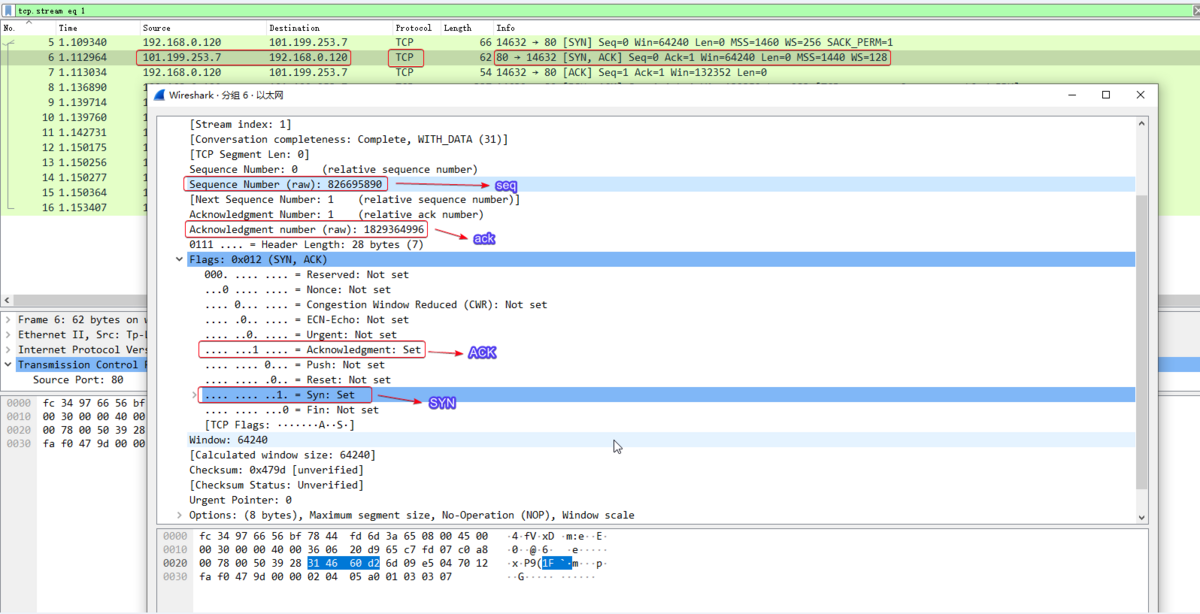Collapse the Flags: 0x012 (SYN, ACK) tree node
1200x614 pixels.
tap(179, 260)
